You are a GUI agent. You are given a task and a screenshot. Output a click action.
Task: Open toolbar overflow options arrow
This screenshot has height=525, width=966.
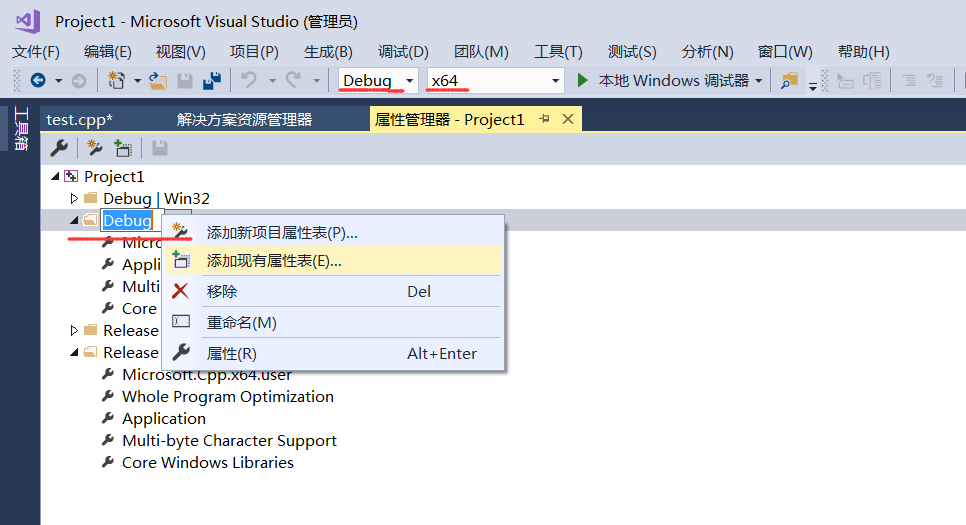[x=813, y=86]
